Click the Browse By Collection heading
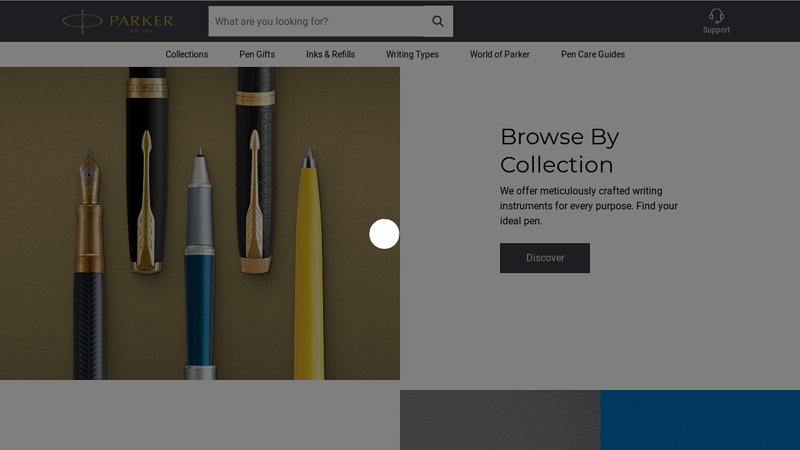800x450 pixels. click(x=559, y=151)
